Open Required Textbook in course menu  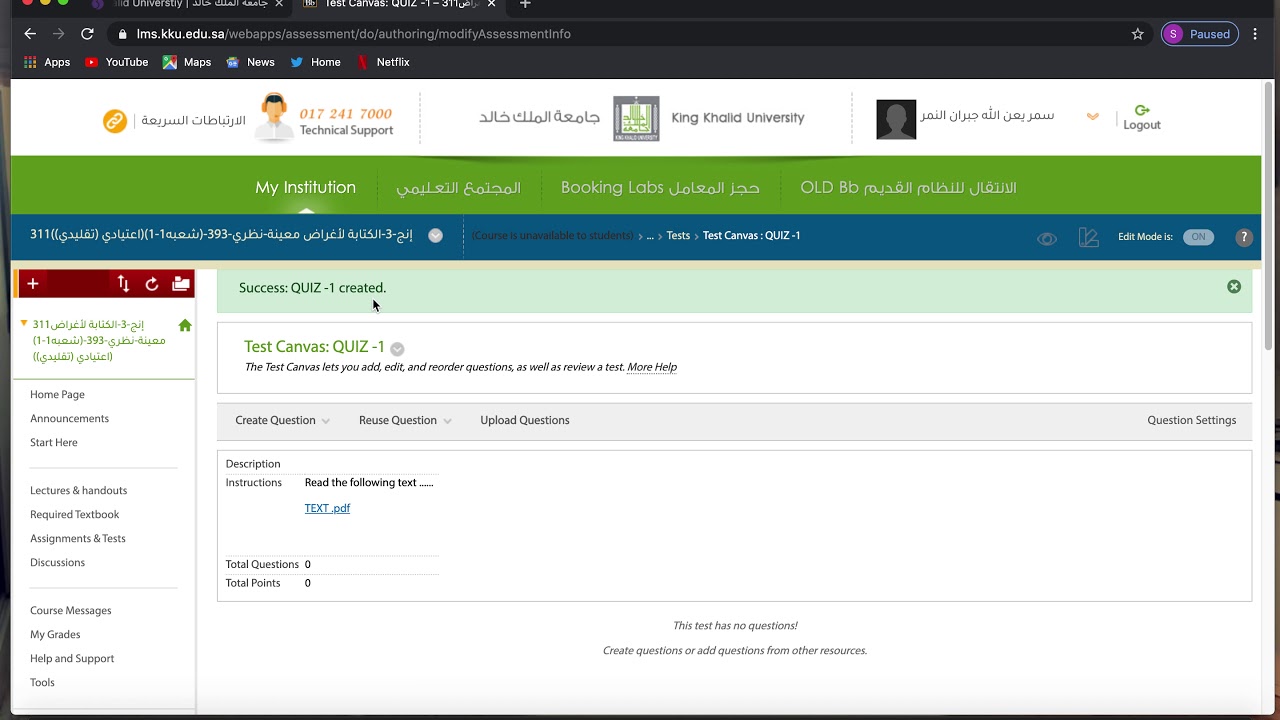(x=74, y=515)
